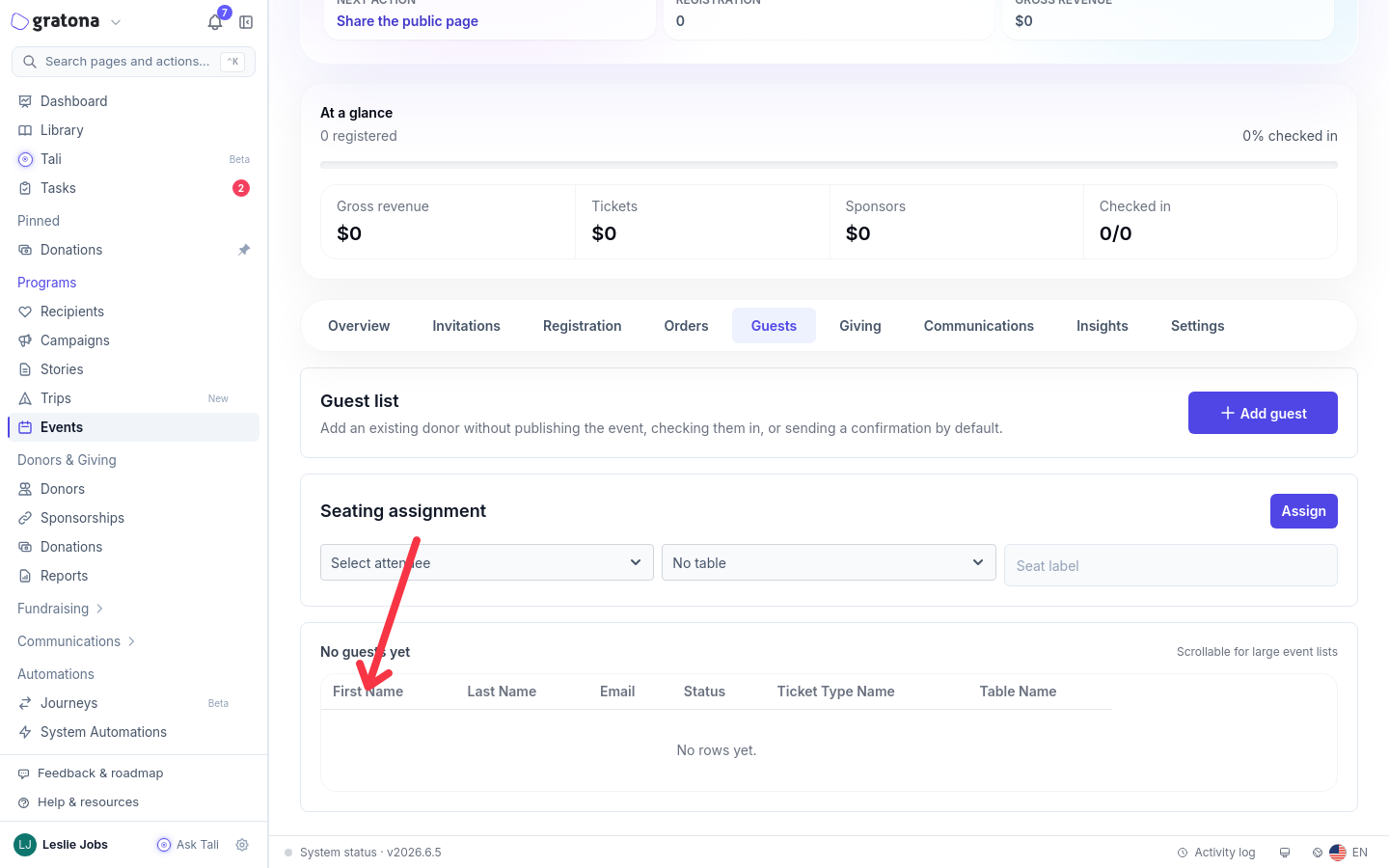Change language from EN
Screen dimensions: 1389x868
pos(1348,853)
